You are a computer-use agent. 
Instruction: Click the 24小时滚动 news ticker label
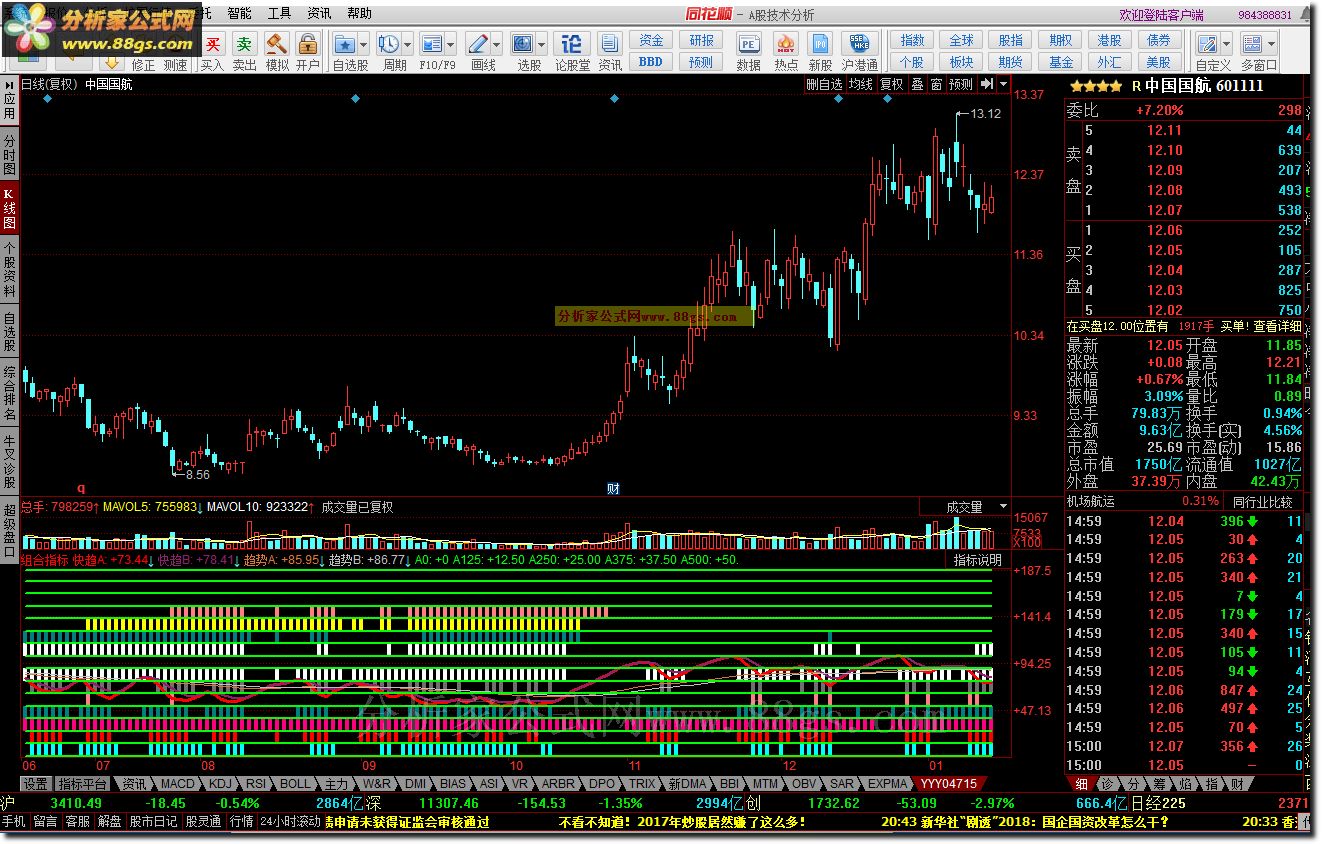tap(290, 822)
